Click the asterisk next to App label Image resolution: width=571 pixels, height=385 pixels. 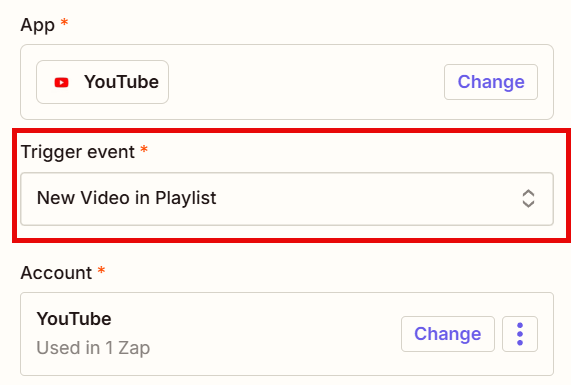(x=64, y=23)
